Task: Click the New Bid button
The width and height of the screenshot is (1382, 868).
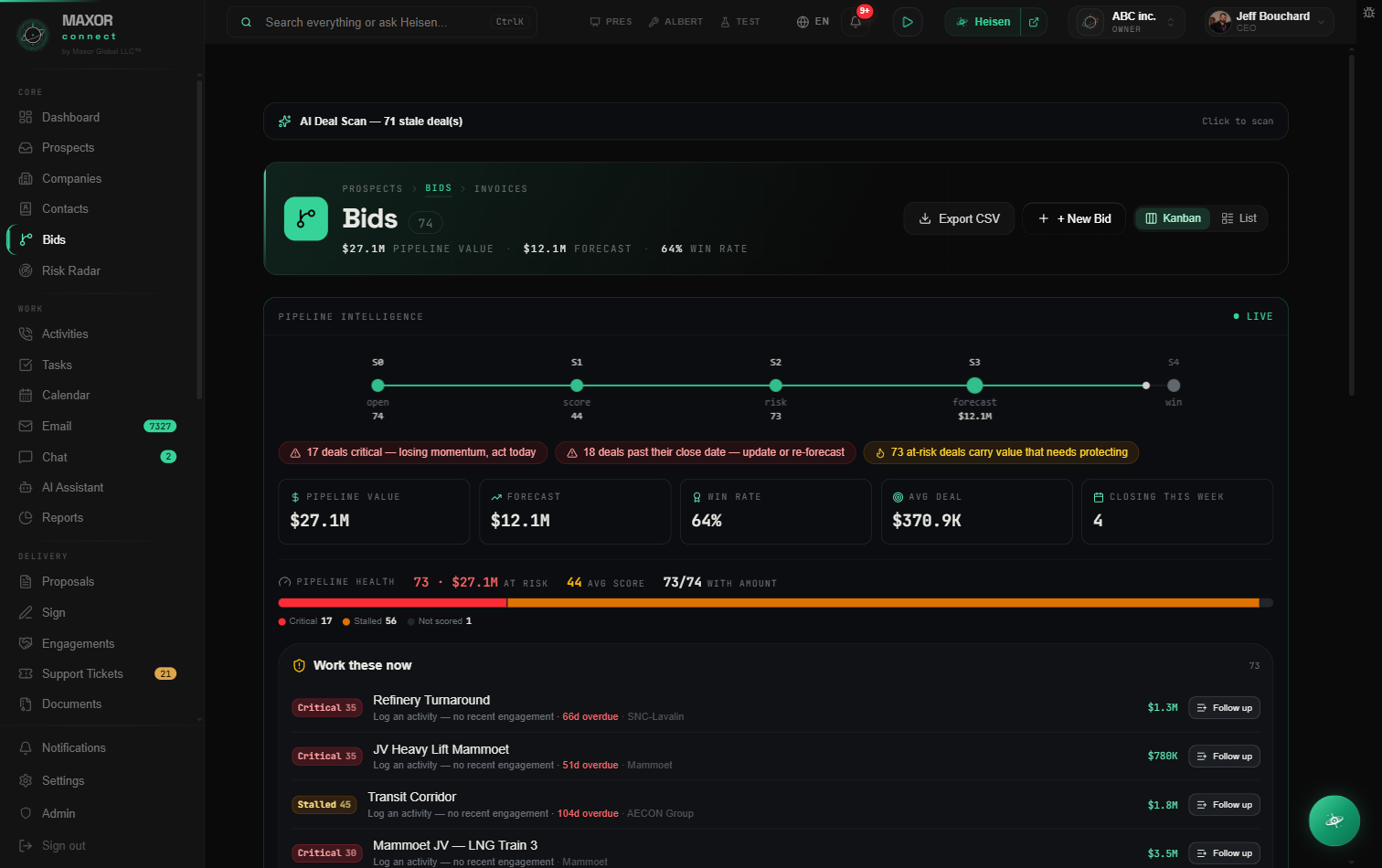Action: click(1075, 218)
